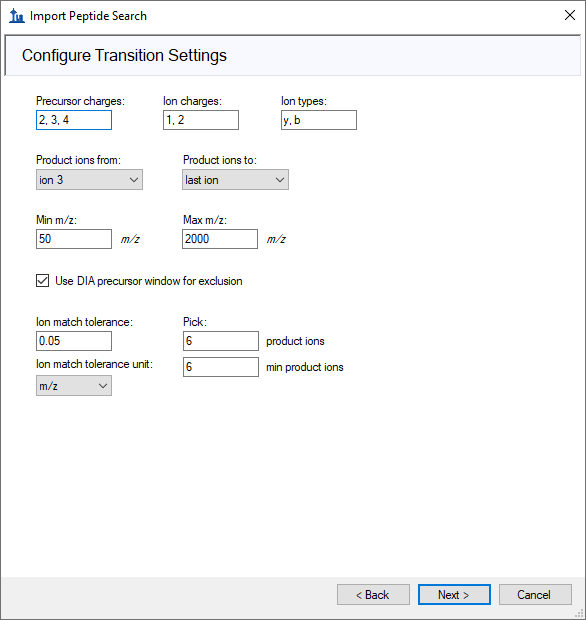Open the Product ions from dropdown
The width and height of the screenshot is (586, 620).
point(89,180)
